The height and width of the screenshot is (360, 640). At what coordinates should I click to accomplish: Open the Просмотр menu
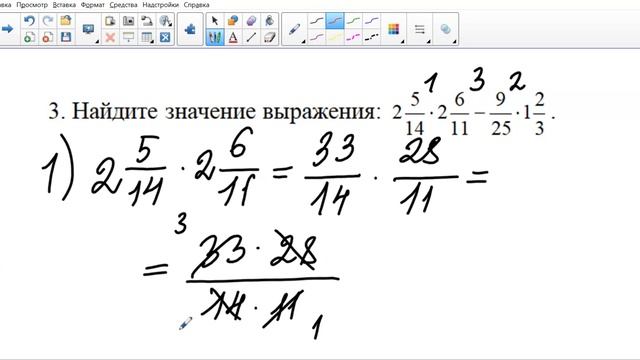32,5
